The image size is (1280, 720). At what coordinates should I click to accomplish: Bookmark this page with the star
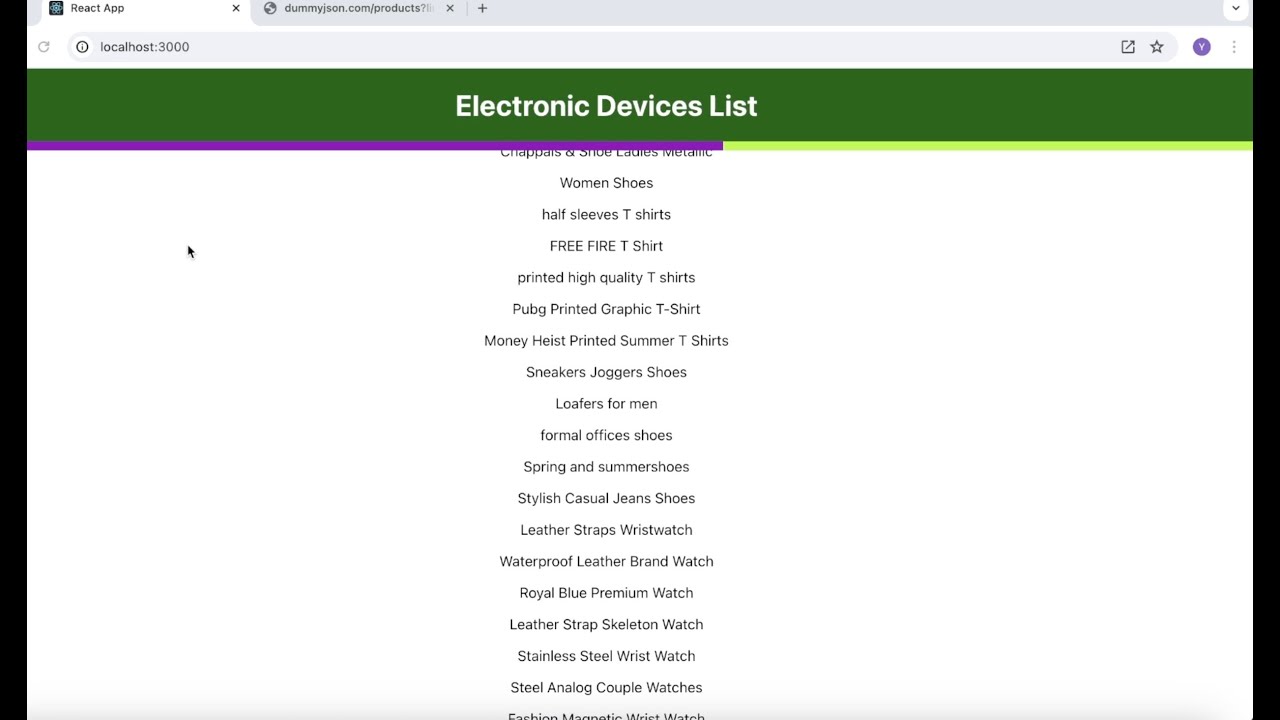tap(1157, 47)
